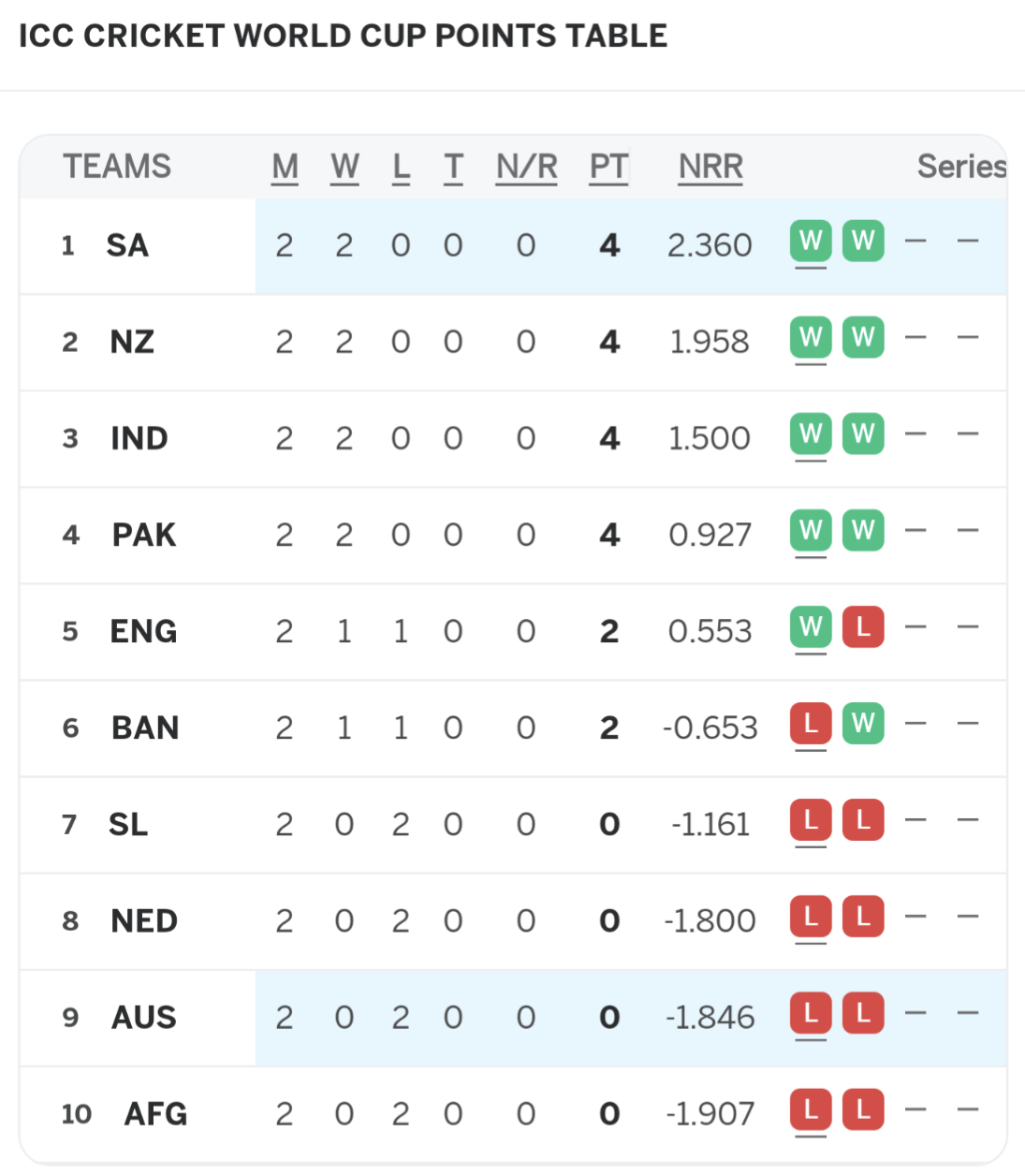Image resolution: width=1025 pixels, height=1176 pixels.
Task: Select the NZ team name
Action: pyautogui.click(x=132, y=342)
